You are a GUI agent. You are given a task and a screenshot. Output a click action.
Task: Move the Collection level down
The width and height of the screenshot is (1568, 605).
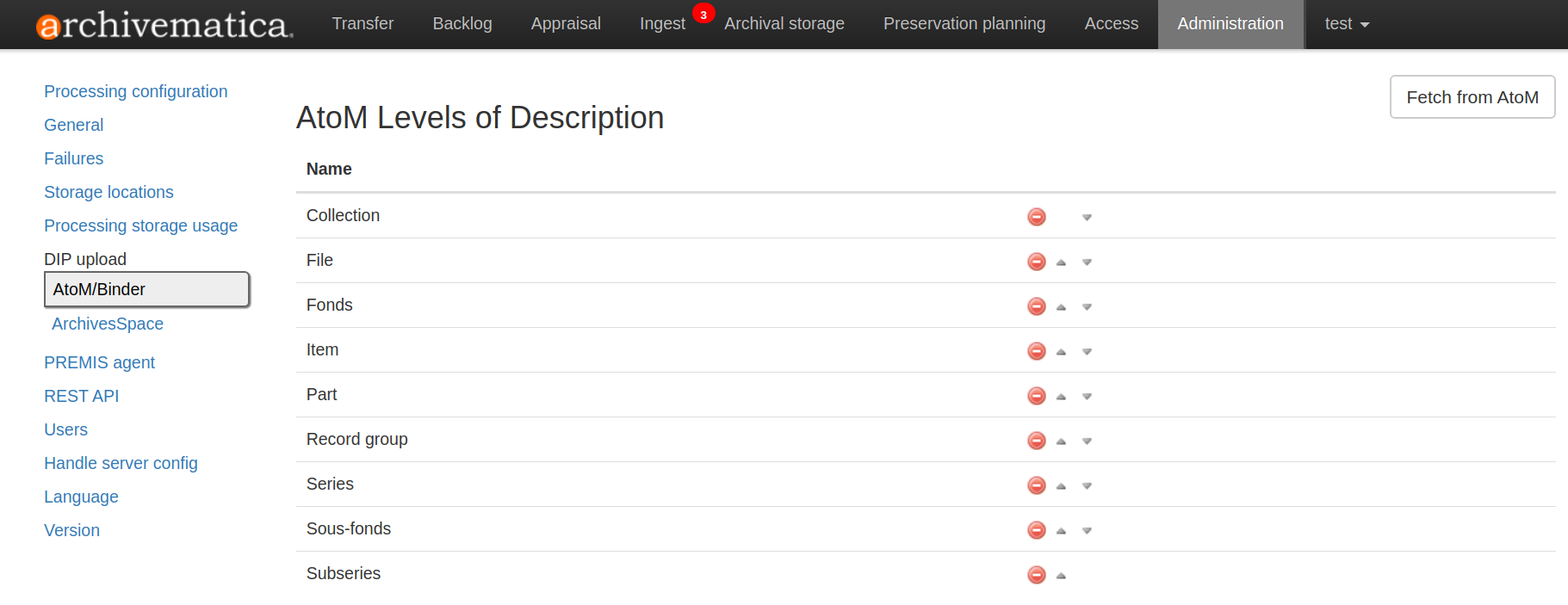click(1087, 218)
